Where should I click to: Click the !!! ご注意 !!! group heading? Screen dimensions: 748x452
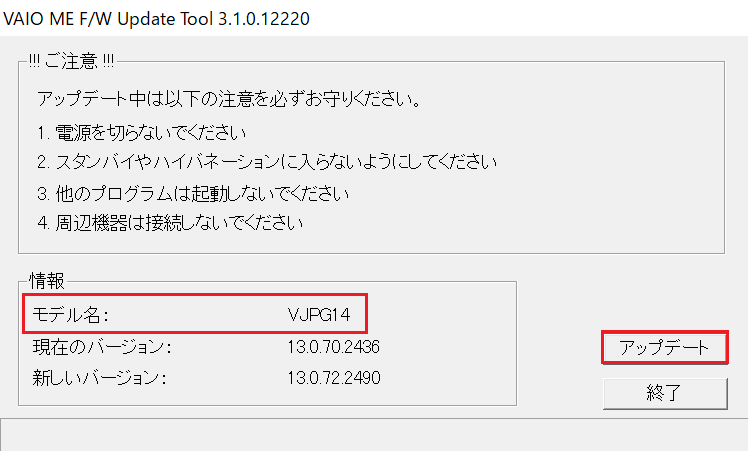pyautogui.click(x=71, y=62)
